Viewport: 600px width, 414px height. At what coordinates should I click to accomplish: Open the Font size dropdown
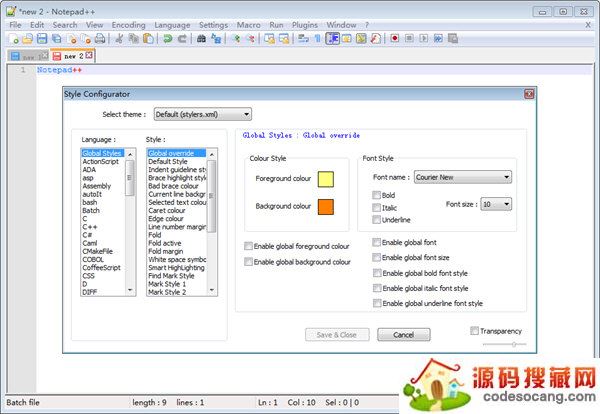(x=496, y=204)
